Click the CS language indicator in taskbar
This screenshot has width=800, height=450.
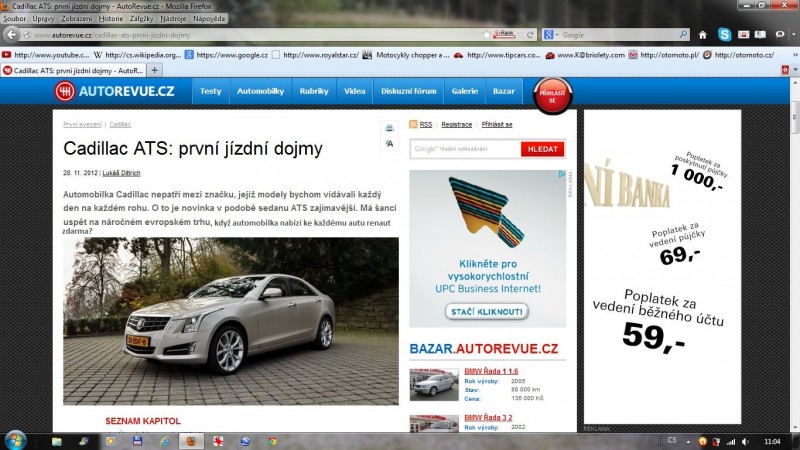point(672,440)
